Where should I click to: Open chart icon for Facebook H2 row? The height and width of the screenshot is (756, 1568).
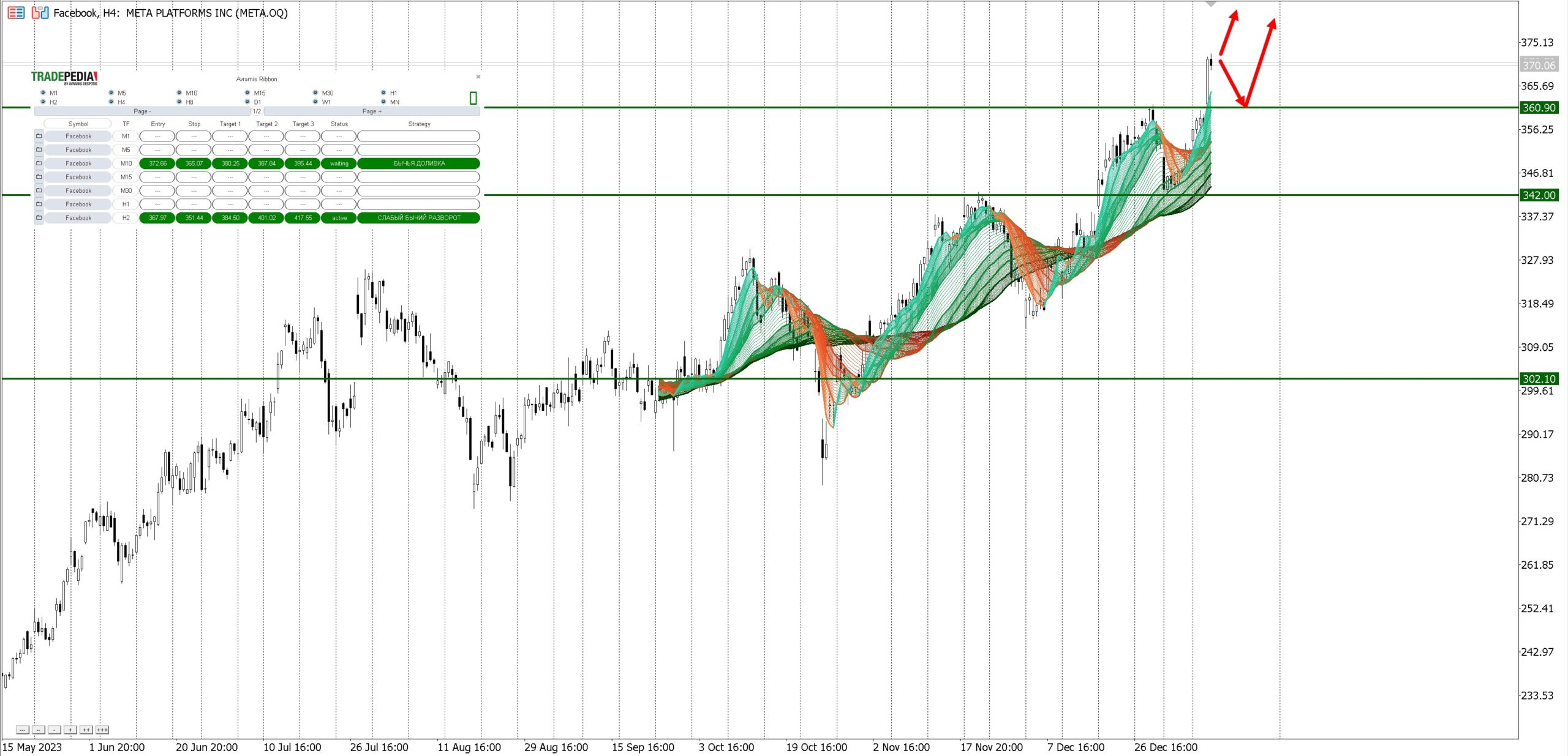(39, 218)
